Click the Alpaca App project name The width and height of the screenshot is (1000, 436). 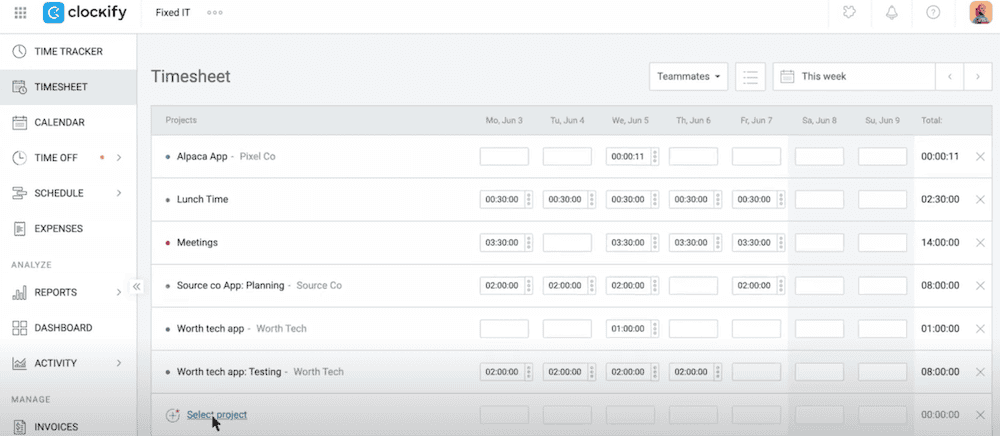pos(202,156)
